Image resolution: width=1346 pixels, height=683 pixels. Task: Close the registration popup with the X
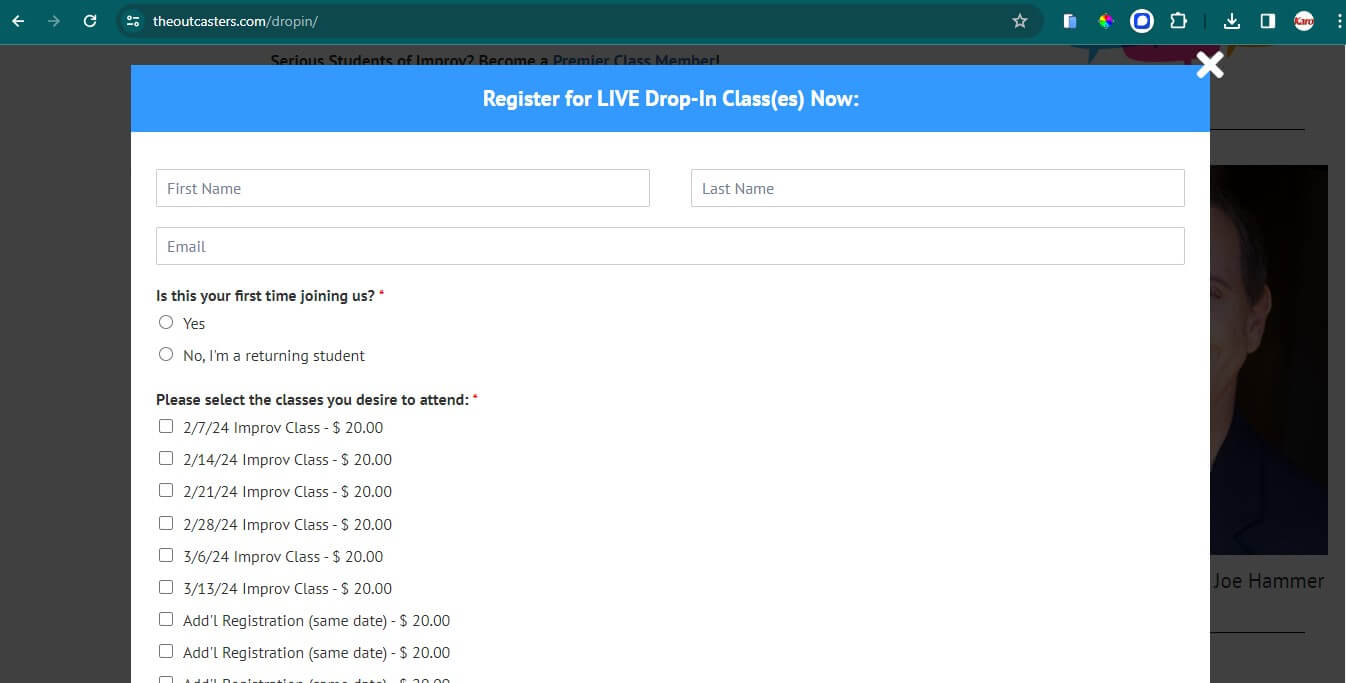tap(1210, 65)
